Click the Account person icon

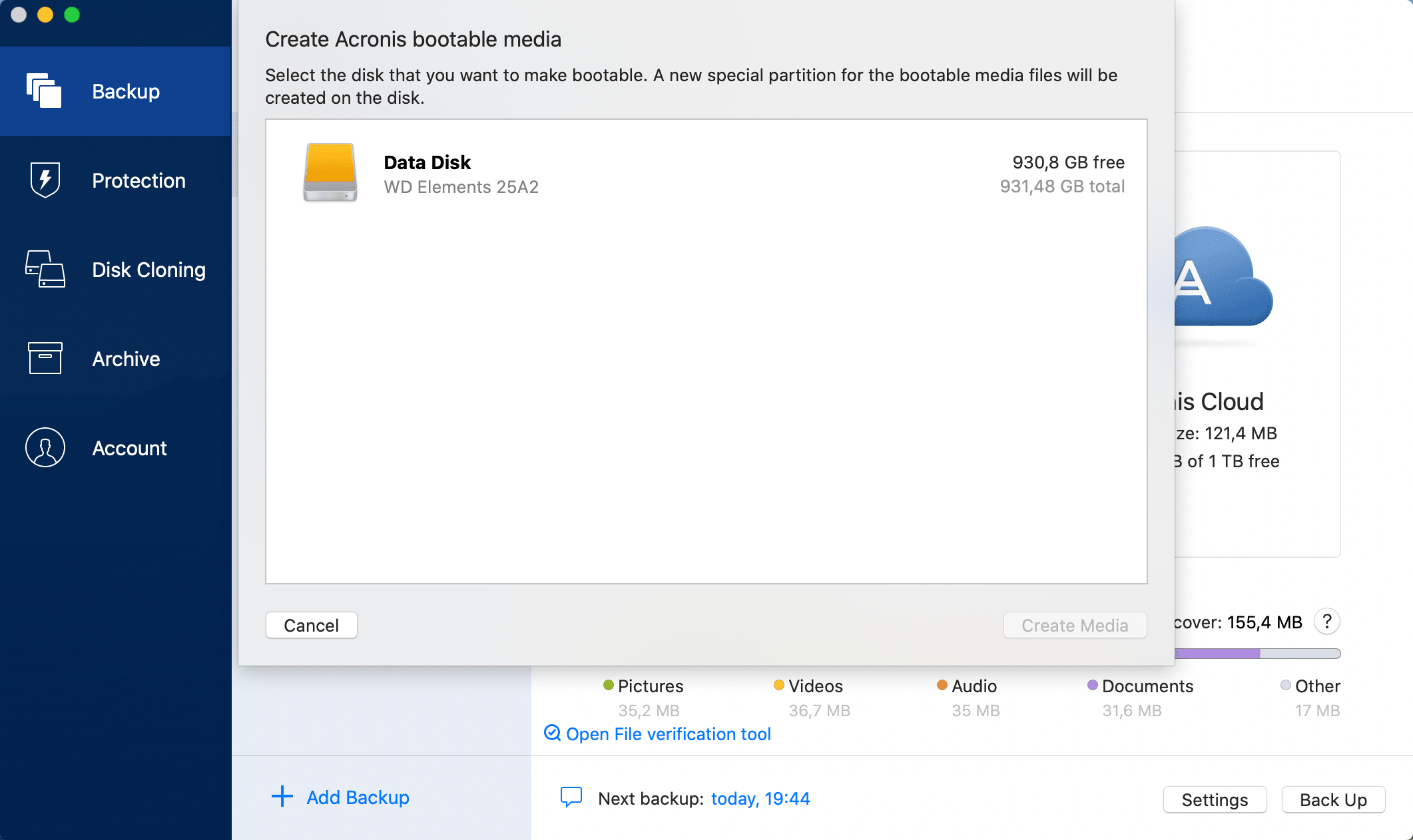tap(45, 447)
